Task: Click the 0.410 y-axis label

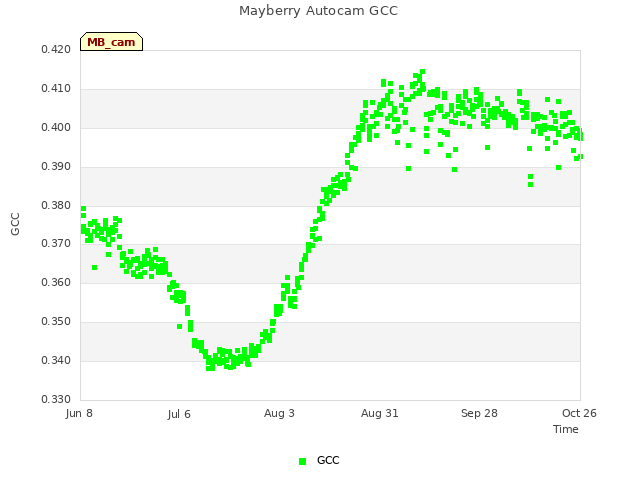Action: pyautogui.click(x=56, y=89)
